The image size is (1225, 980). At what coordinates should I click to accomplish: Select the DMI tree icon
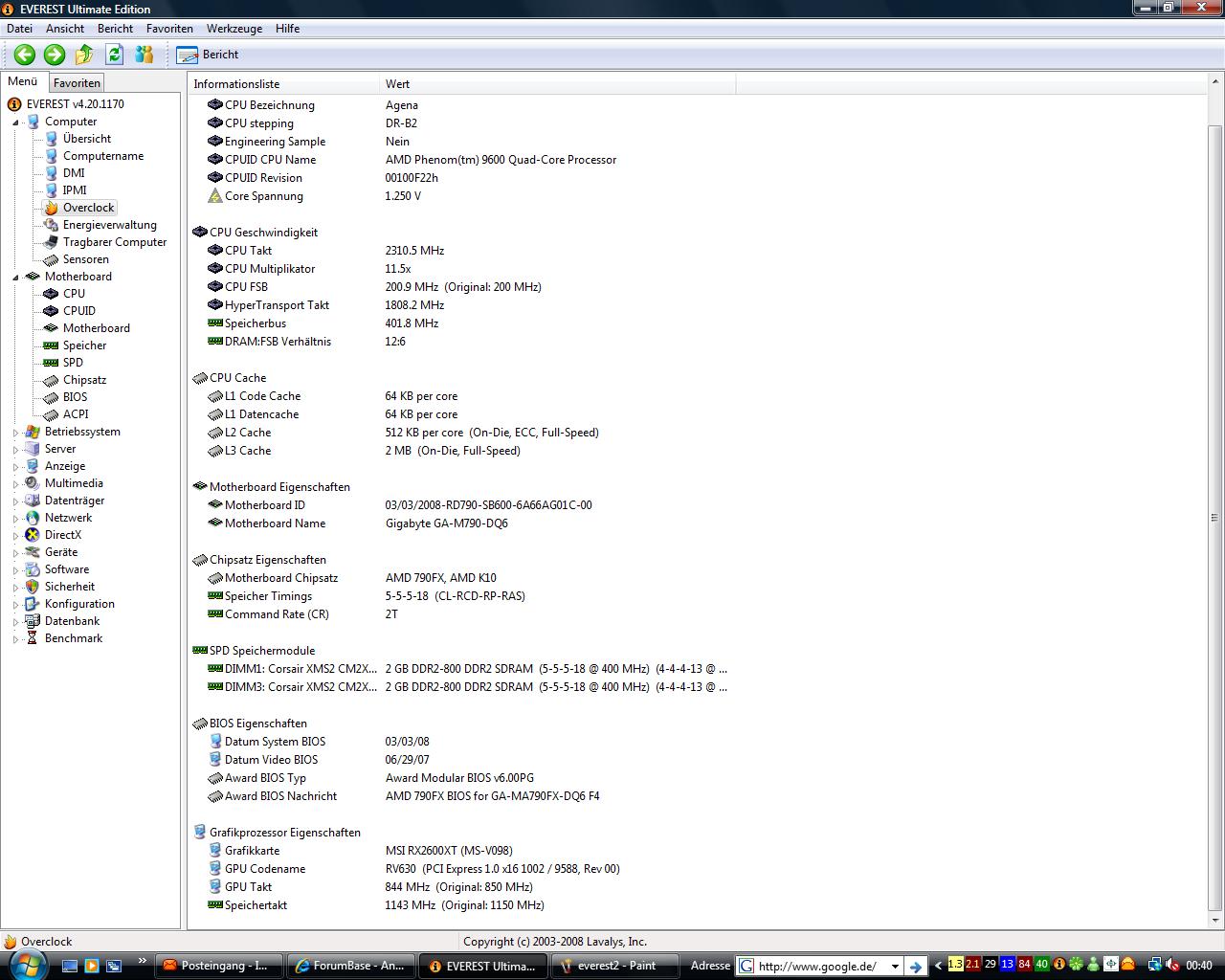[x=51, y=173]
